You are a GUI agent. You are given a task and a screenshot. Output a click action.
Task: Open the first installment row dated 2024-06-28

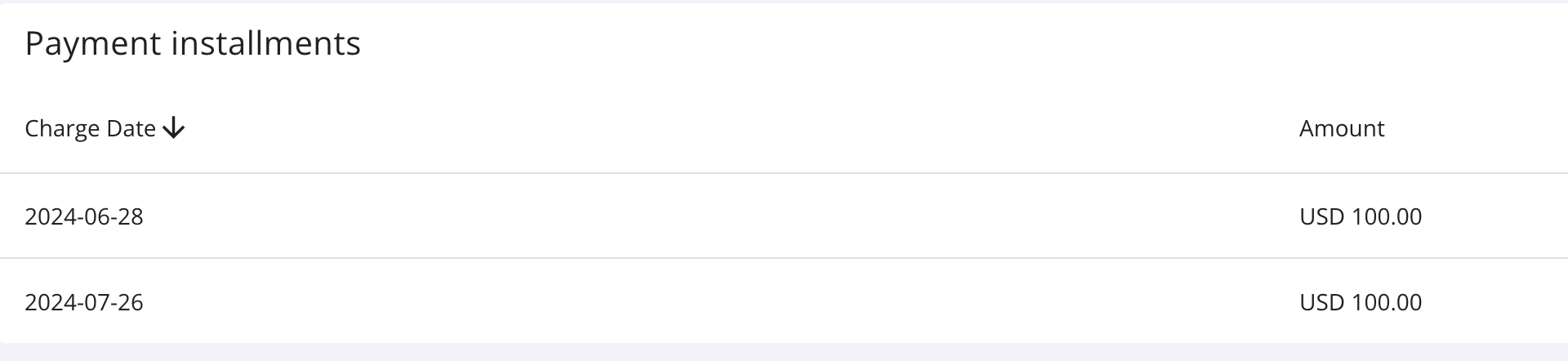click(x=784, y=216)
